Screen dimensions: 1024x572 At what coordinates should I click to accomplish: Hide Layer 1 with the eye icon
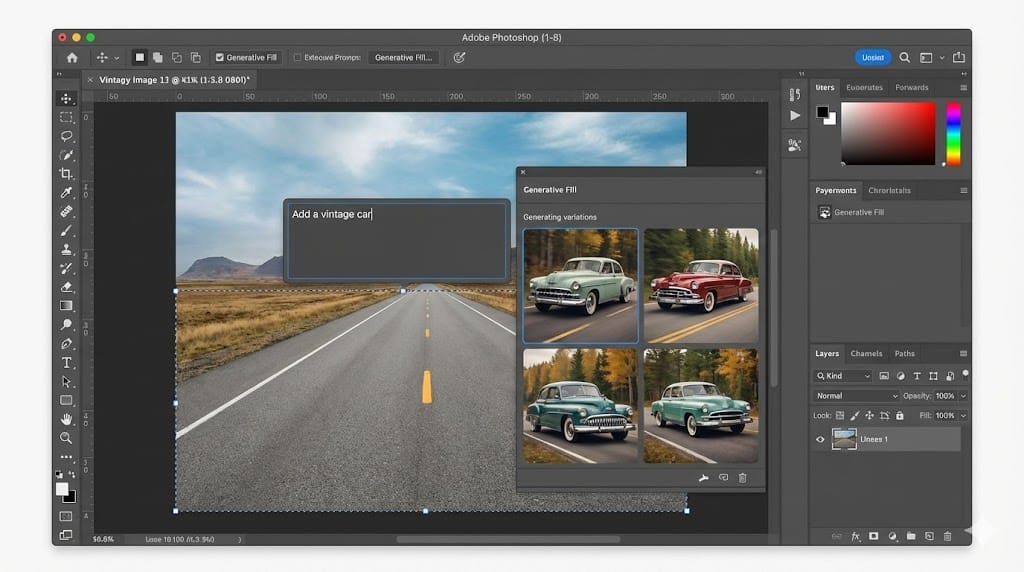point(820,439)
